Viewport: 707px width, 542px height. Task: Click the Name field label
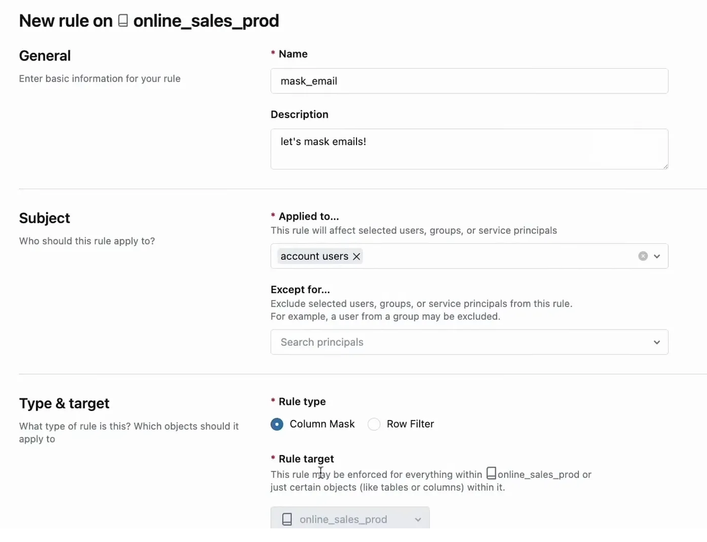[293, 54]
